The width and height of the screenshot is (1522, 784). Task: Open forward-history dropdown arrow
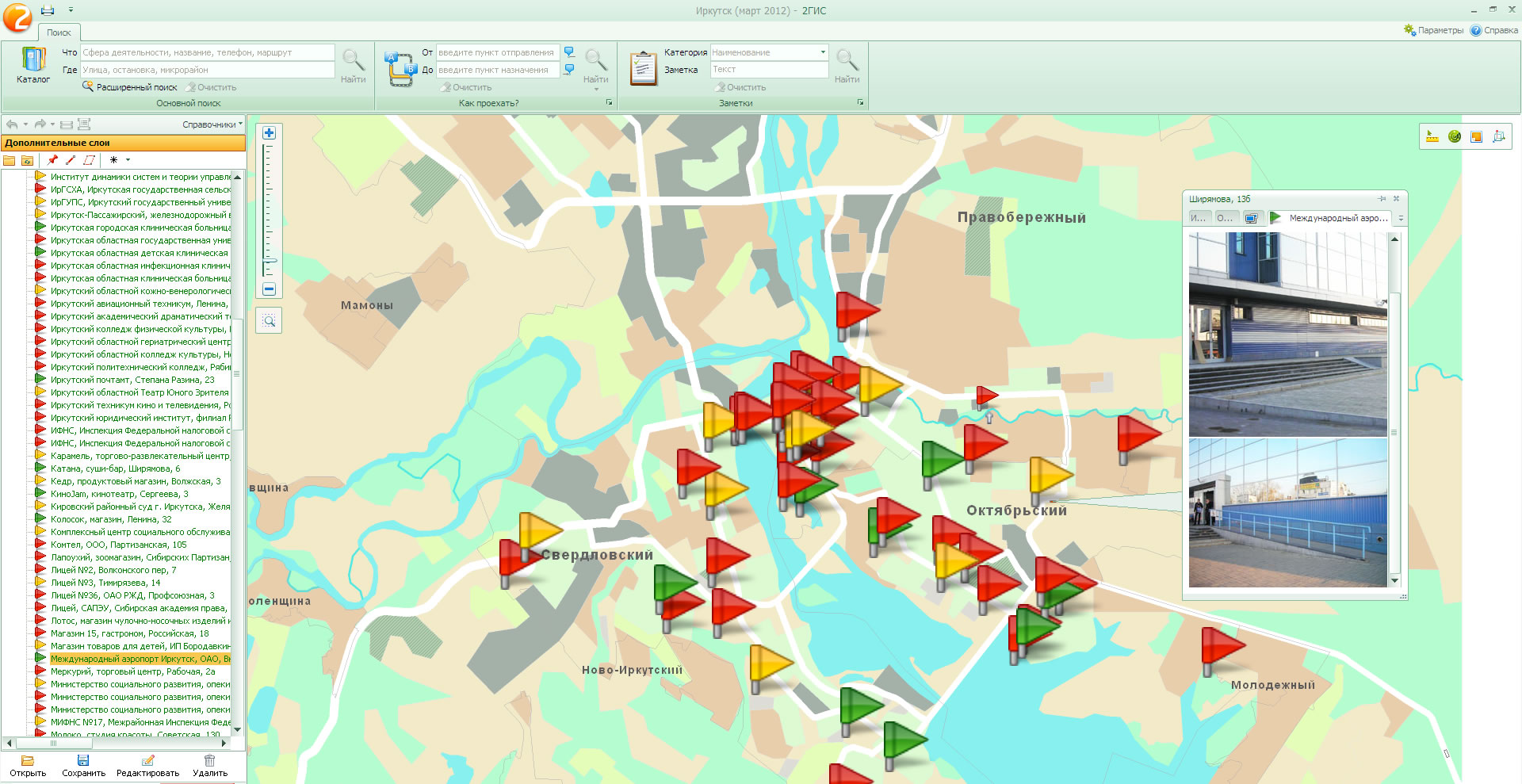(x=52, y=124)
